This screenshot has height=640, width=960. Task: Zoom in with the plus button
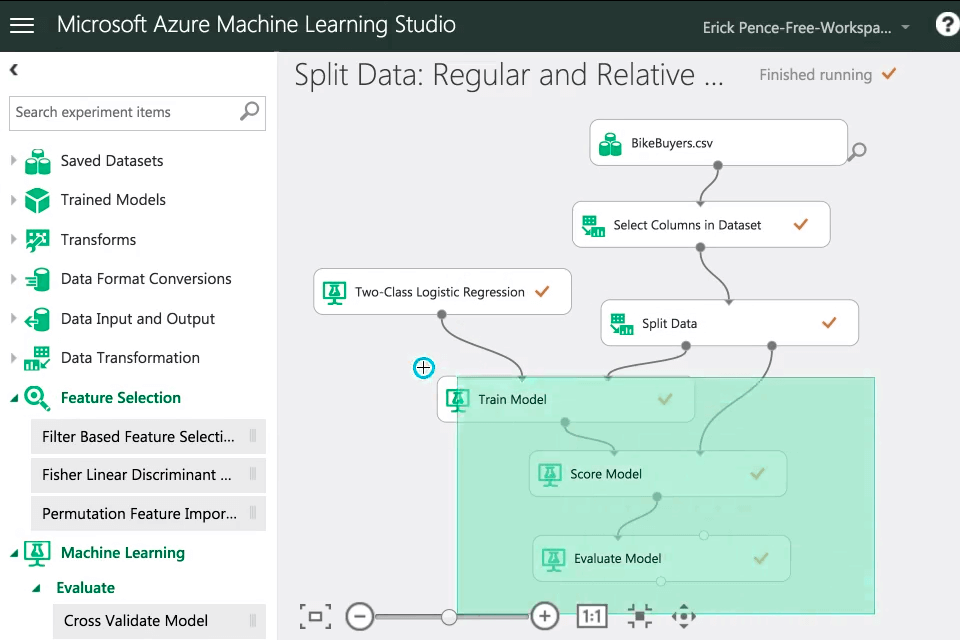tap(544, 616)
